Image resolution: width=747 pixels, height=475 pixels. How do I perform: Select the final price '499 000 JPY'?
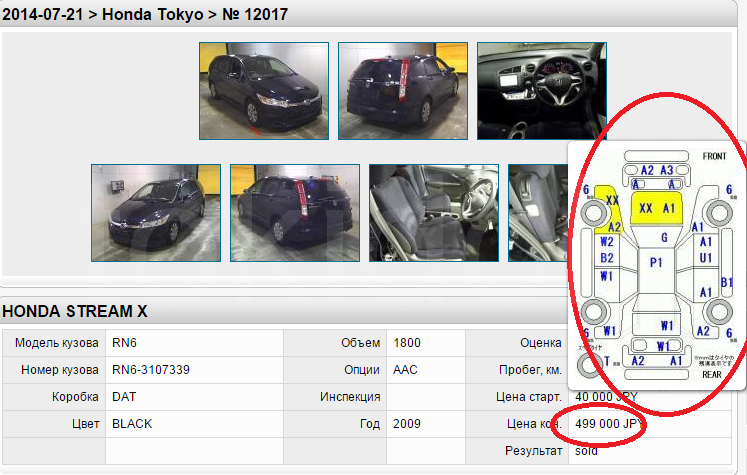(609, 424)
